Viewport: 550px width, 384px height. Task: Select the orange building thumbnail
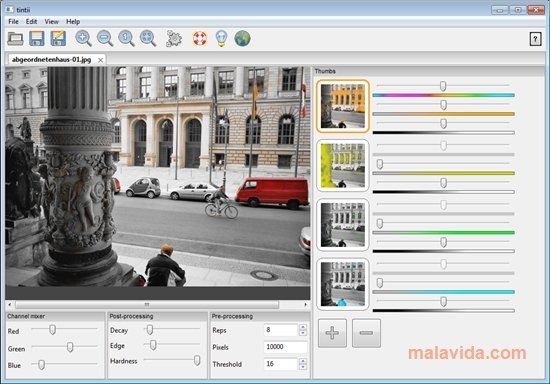tap(343, 106)
